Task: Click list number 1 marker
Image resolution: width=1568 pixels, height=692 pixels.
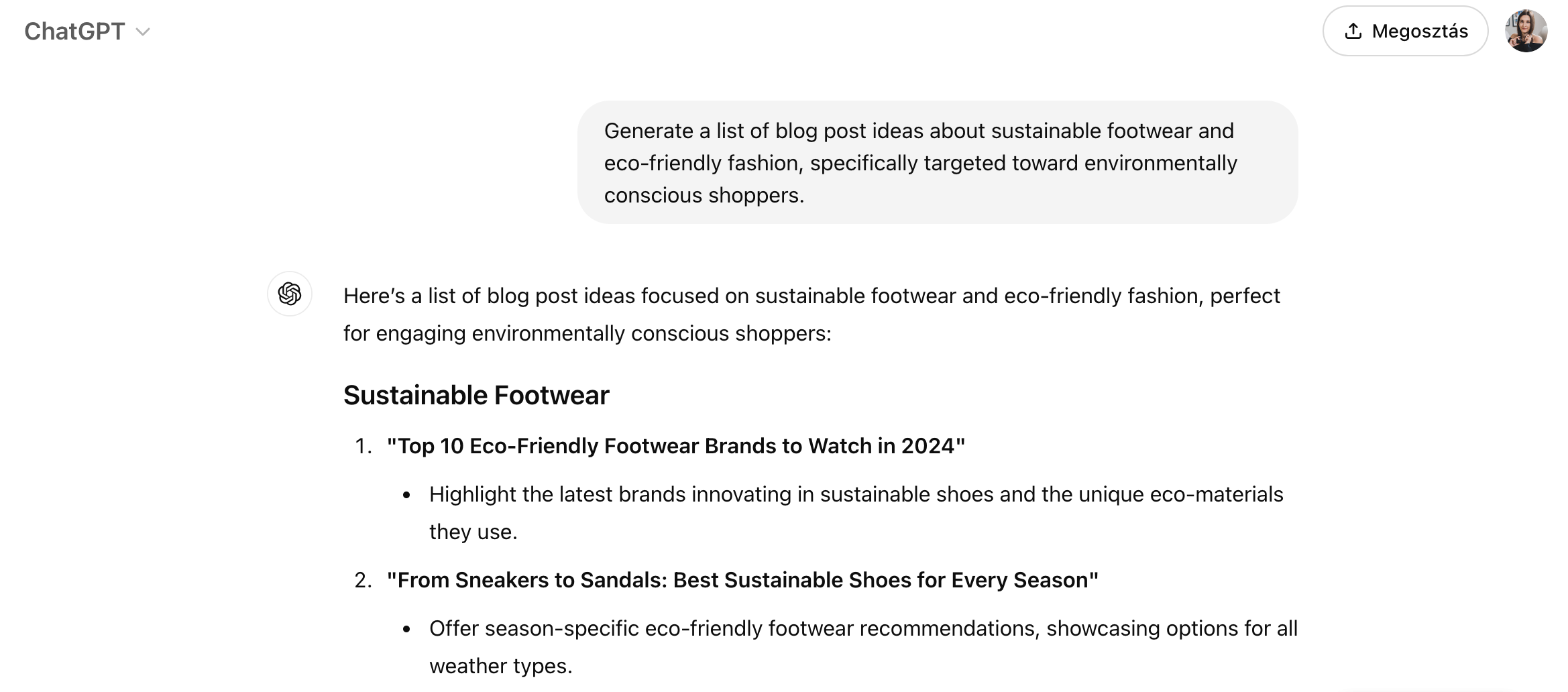Action: tap(363, 446)
